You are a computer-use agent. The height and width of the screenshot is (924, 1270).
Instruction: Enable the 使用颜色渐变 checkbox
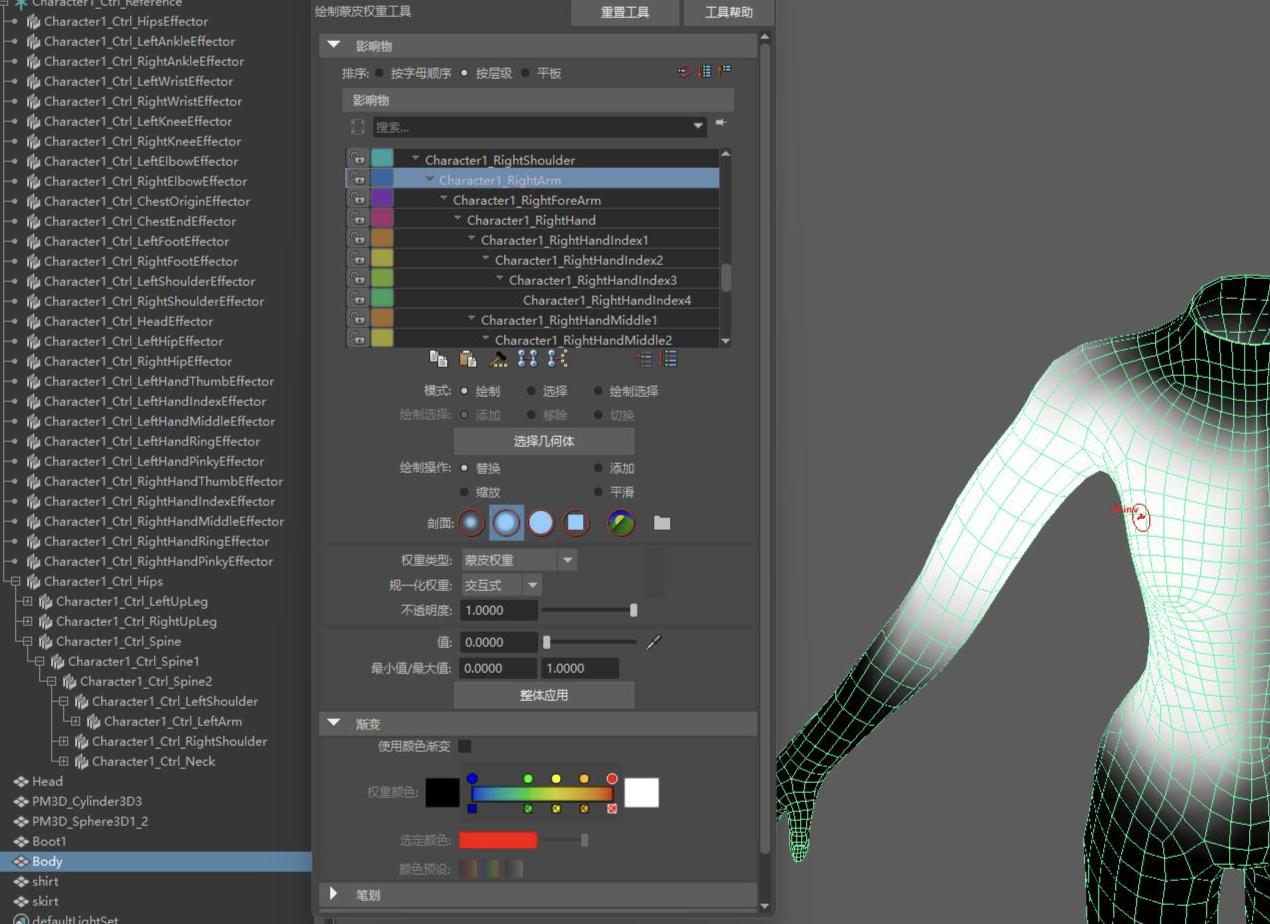[464, 746]
